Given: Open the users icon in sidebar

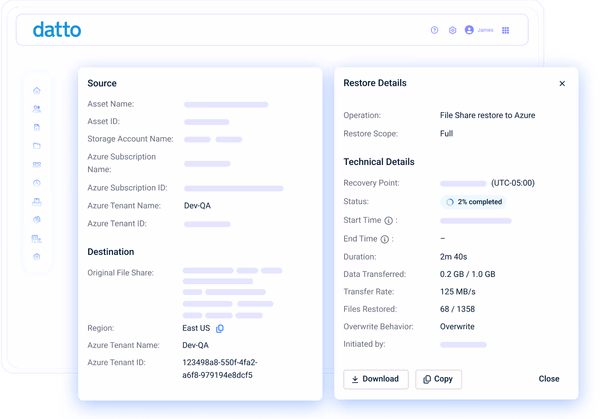Looking at the screenshot, I should click(37, 109).
